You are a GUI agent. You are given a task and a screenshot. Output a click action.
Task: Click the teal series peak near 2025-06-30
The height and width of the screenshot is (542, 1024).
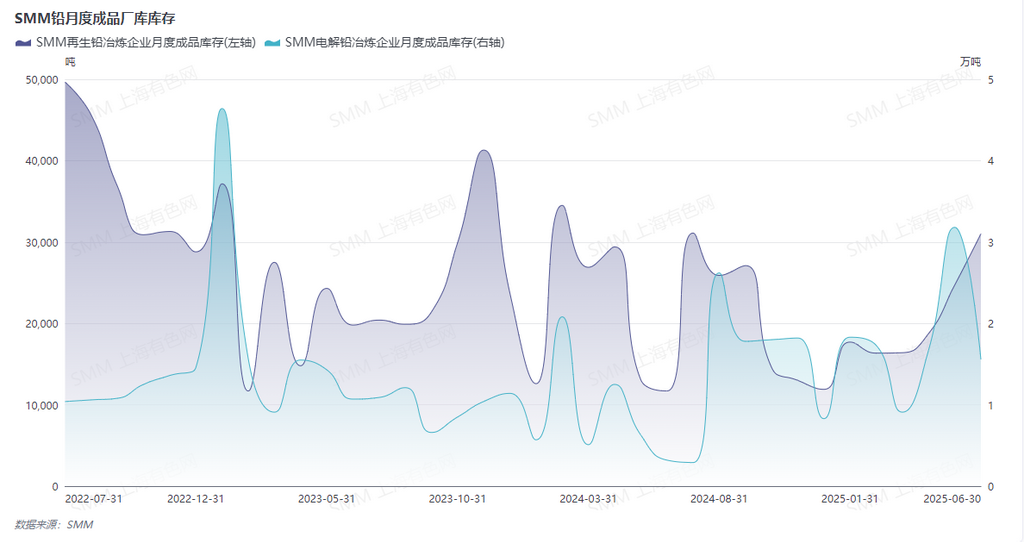tap(954, 227)
